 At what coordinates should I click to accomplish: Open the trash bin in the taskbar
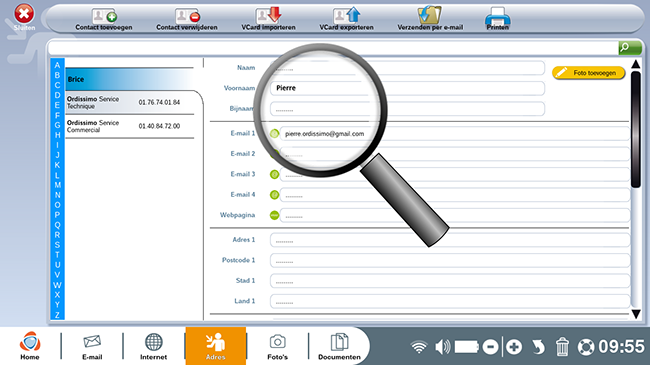click(562, 346)
